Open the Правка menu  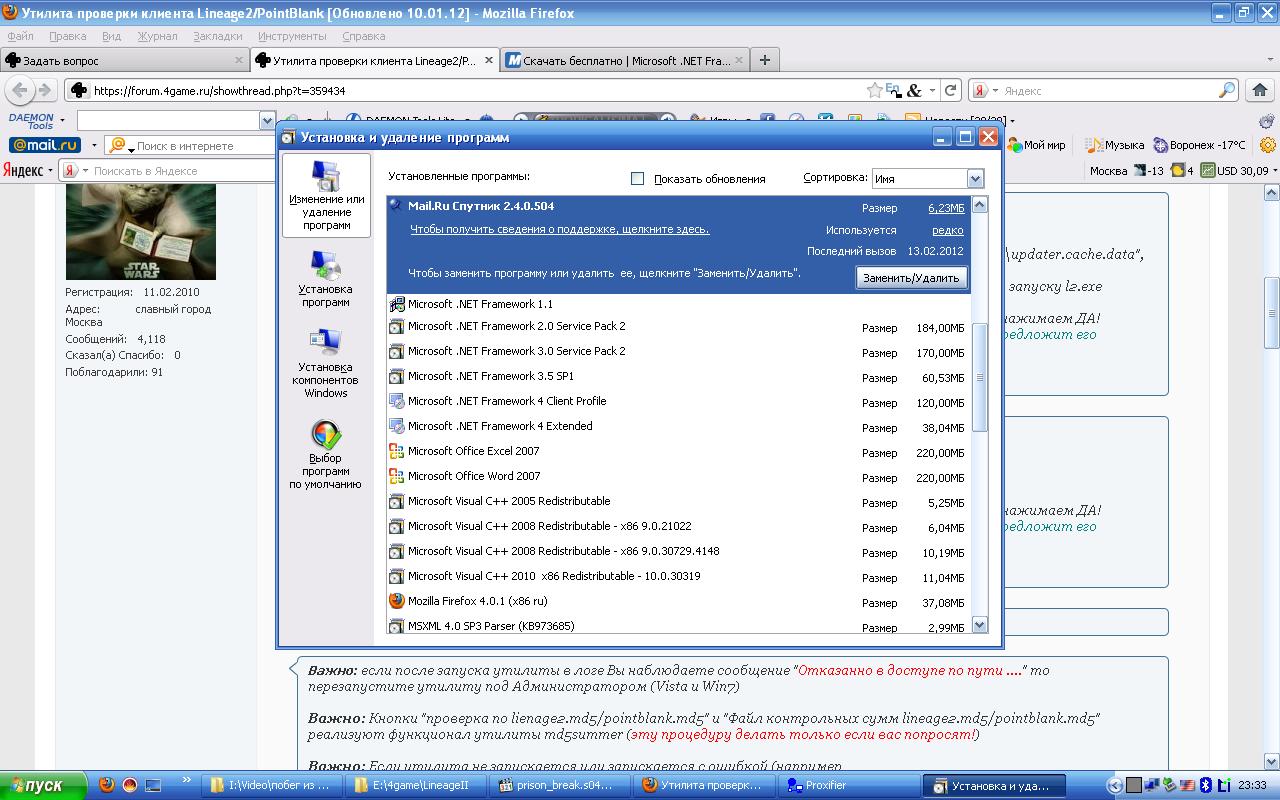[67, 36]
